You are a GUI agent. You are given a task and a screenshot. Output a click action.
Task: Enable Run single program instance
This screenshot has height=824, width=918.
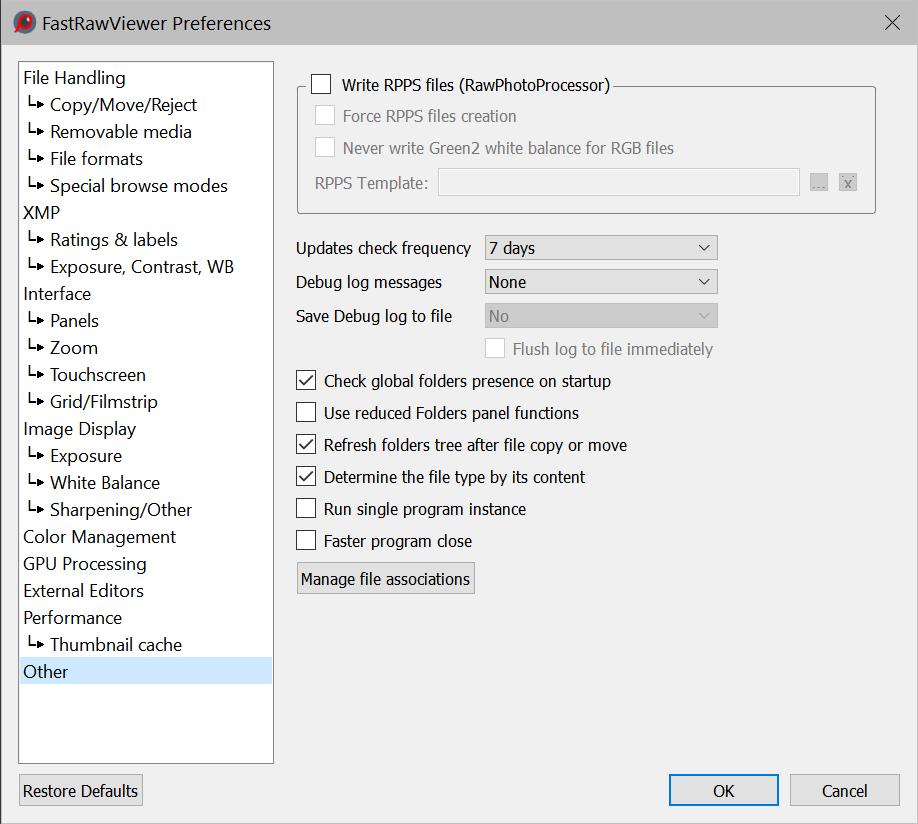306,509
